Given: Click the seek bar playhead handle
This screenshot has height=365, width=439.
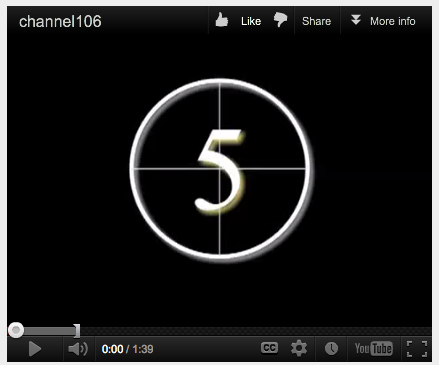Looking at the screenshot, I should coord(16,330).
